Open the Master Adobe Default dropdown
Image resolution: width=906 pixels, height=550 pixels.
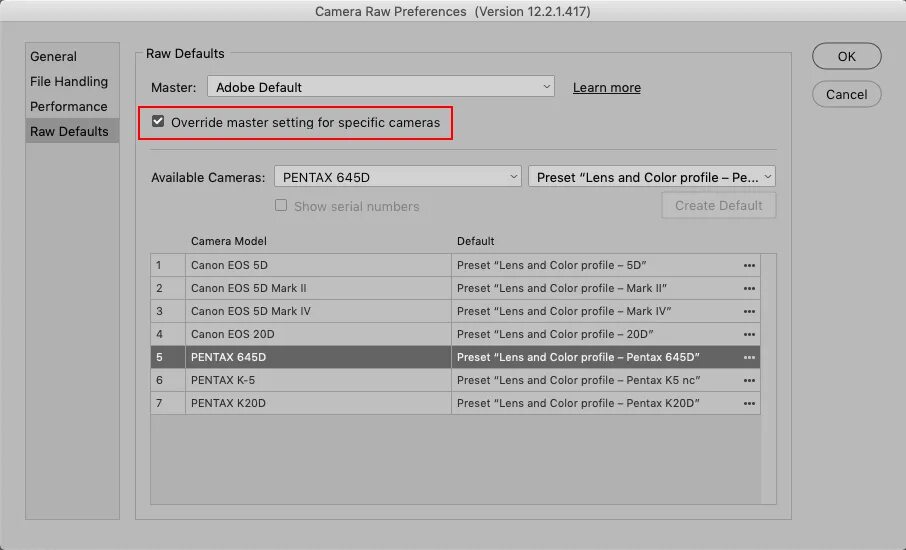click(x=381, y=87)
